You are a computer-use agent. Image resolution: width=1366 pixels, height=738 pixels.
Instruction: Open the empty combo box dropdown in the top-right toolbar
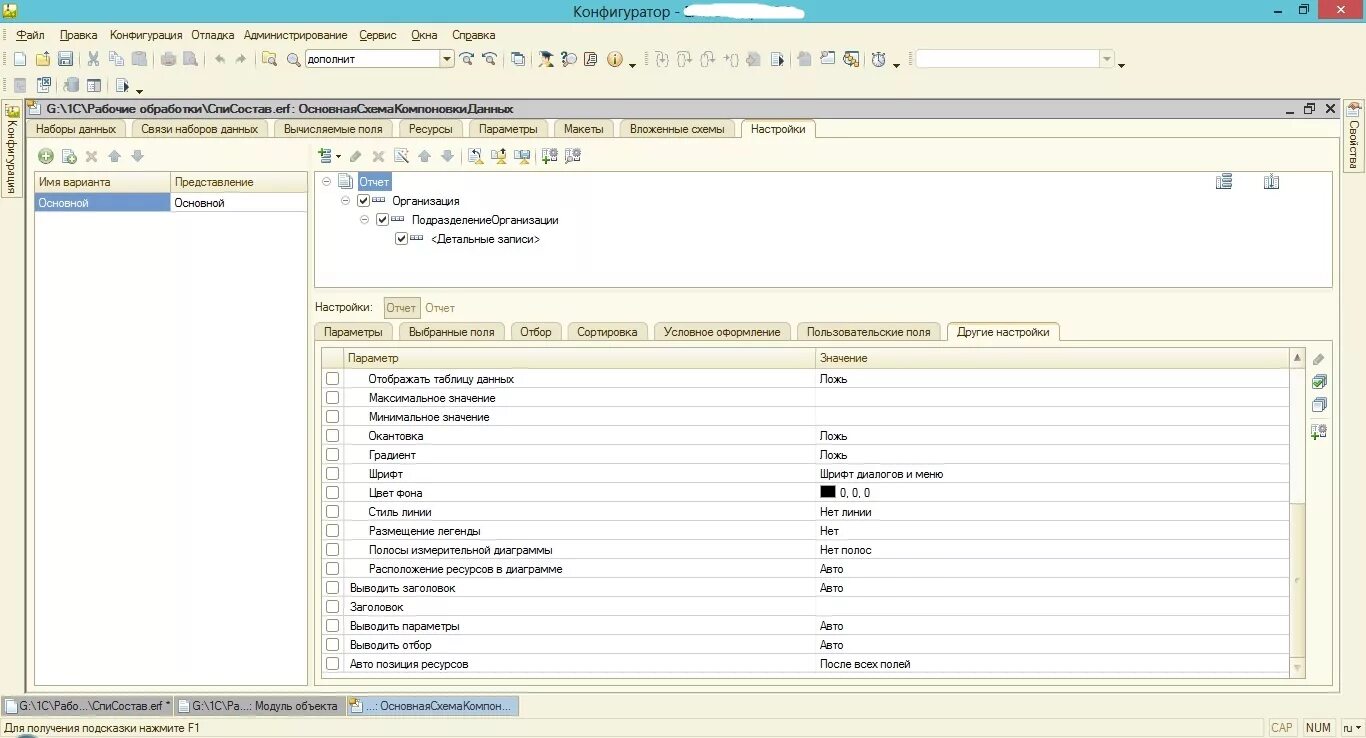(x=1107, y=59)
